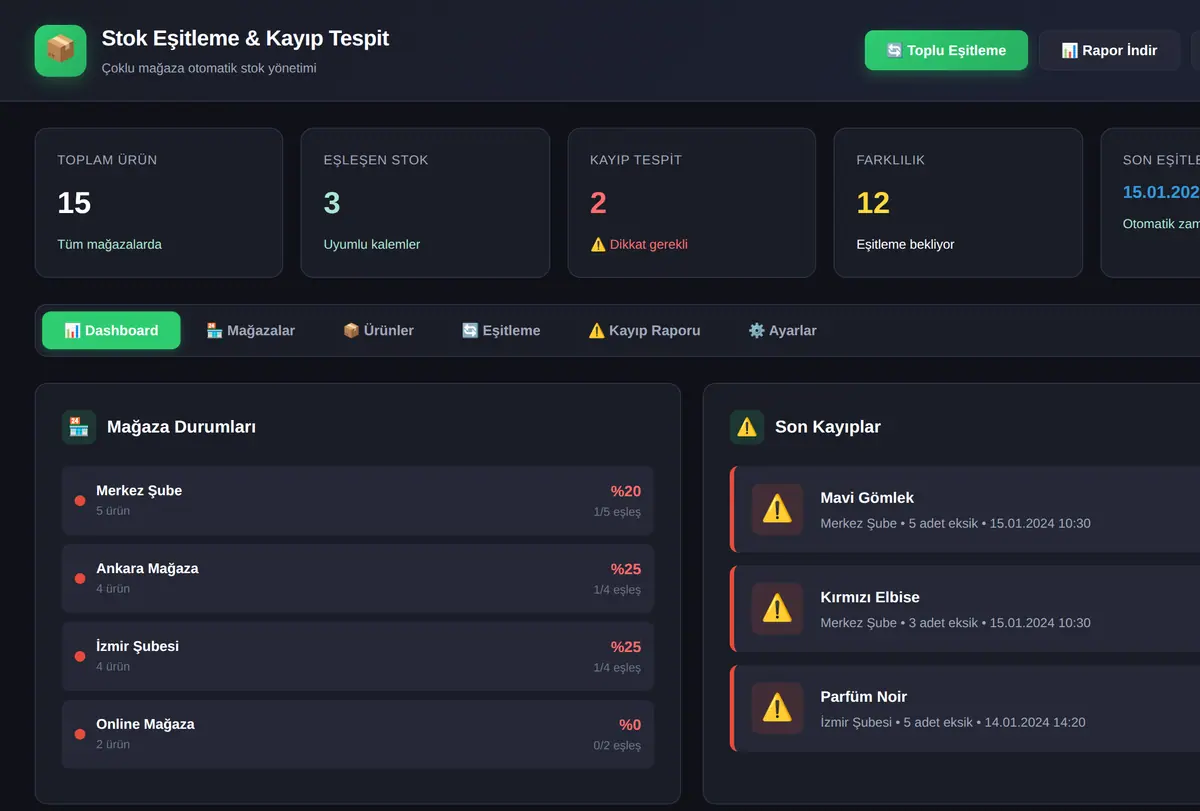Download report with Rapor İndir
Screen dimensions: 1200x811
(x=1109, y=50)
